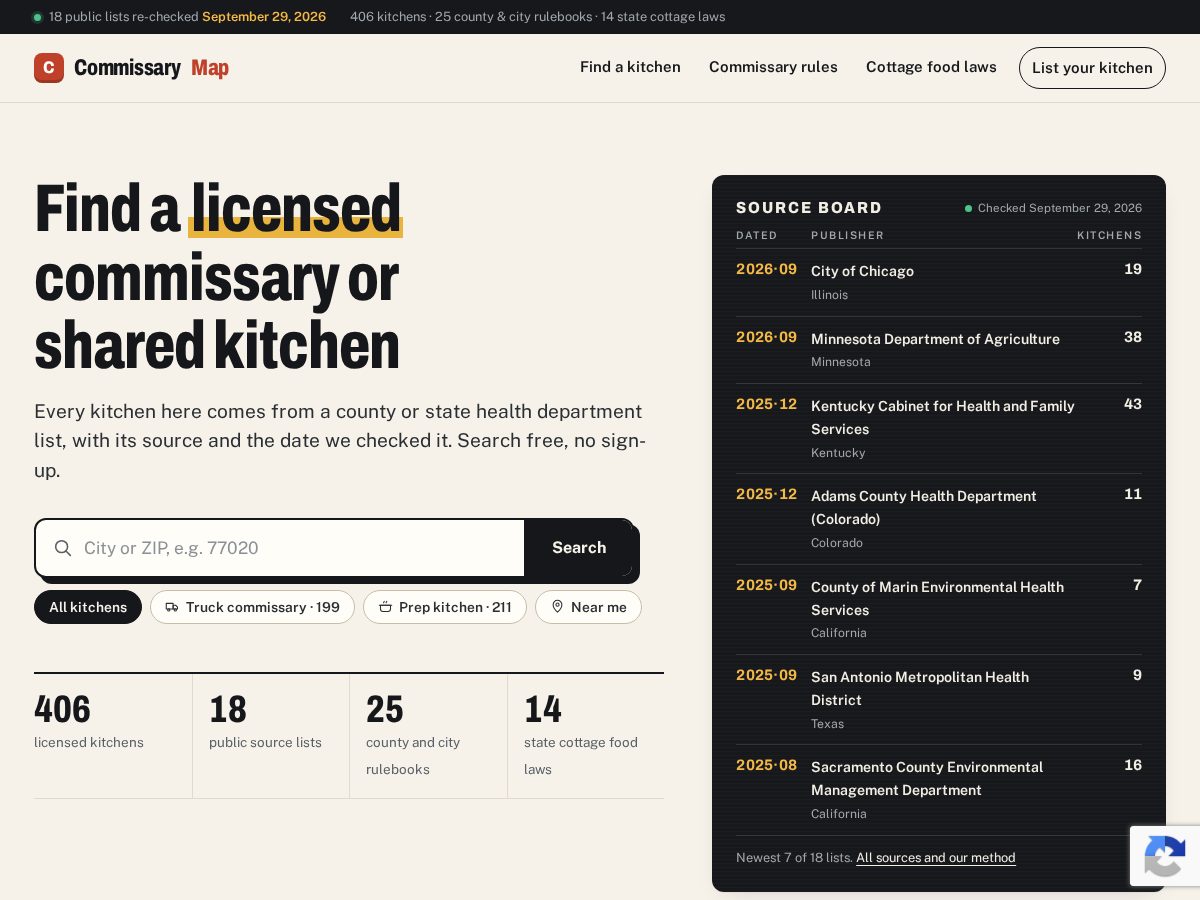Select San Antonio Metropolitan Health District row

tap(939, 700)
